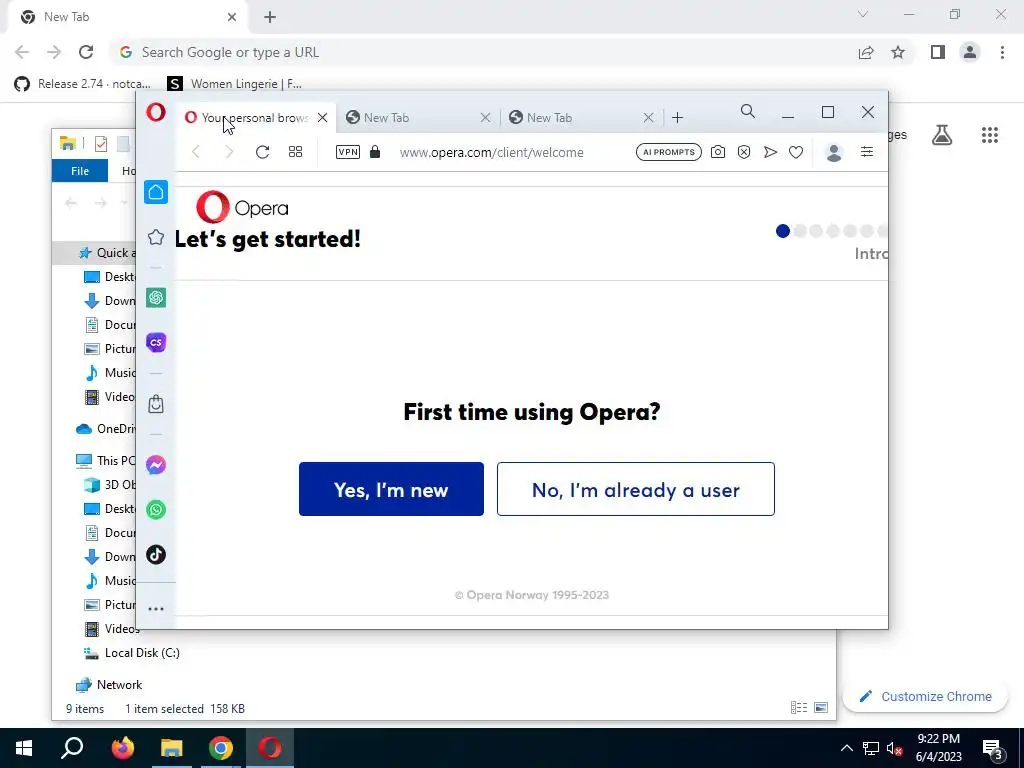Click Opera logo on welcome page
Viewport: 1024px width, 768px height.
[242, 207]
